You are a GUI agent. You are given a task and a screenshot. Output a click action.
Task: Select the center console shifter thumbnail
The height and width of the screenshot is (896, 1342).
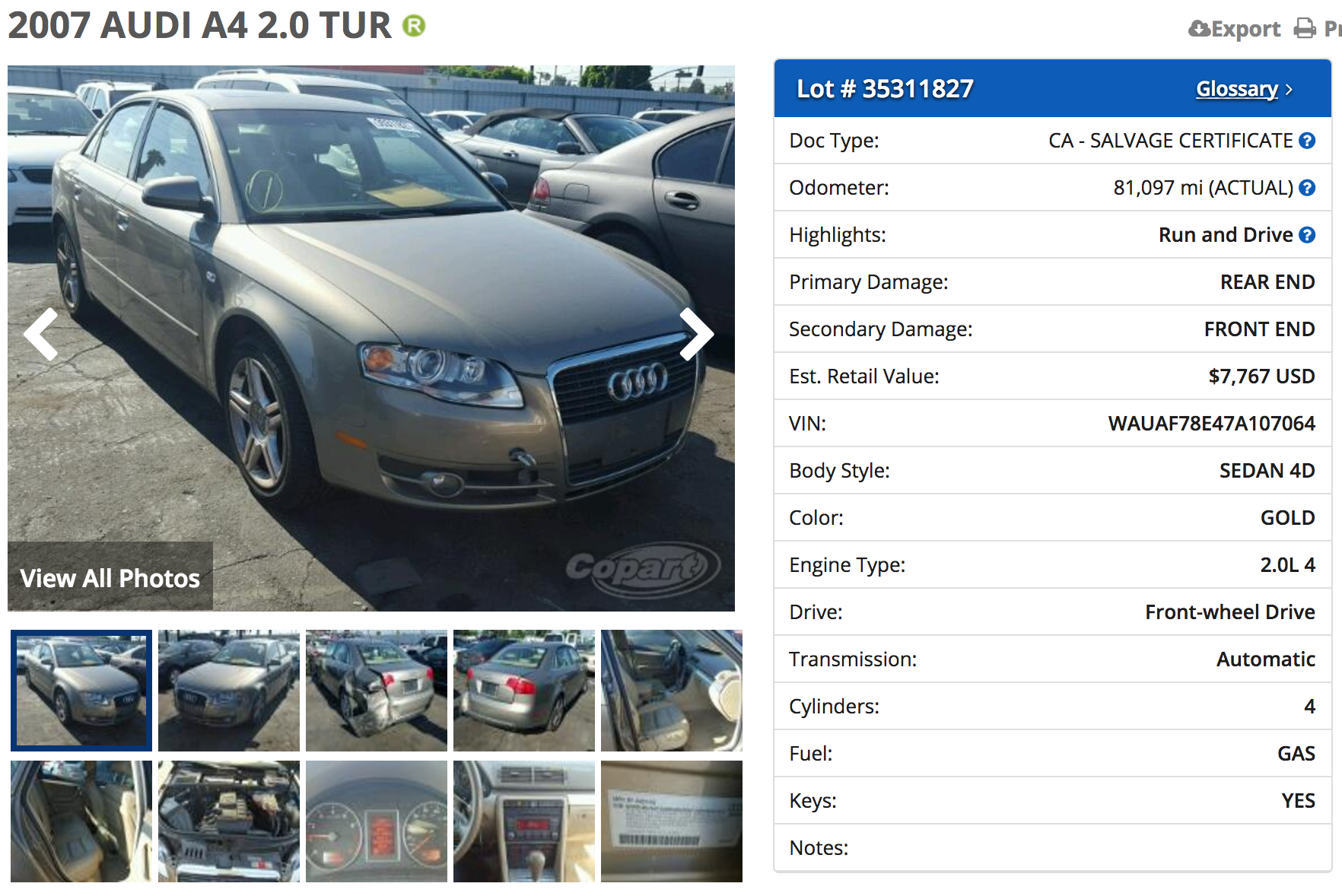pos(524,821)
